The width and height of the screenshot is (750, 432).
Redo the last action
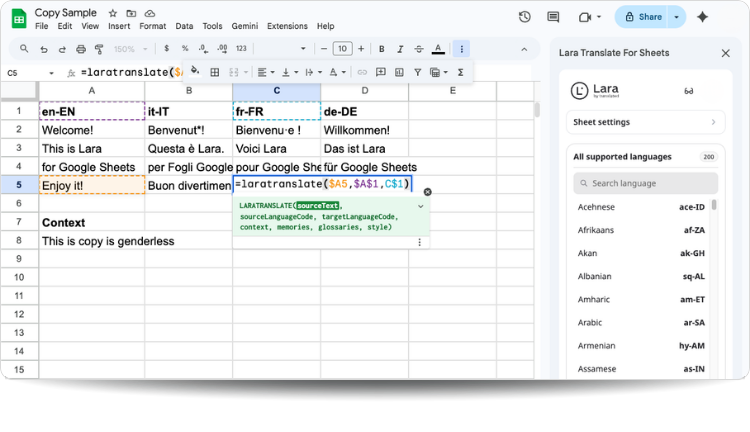[62, 49]
